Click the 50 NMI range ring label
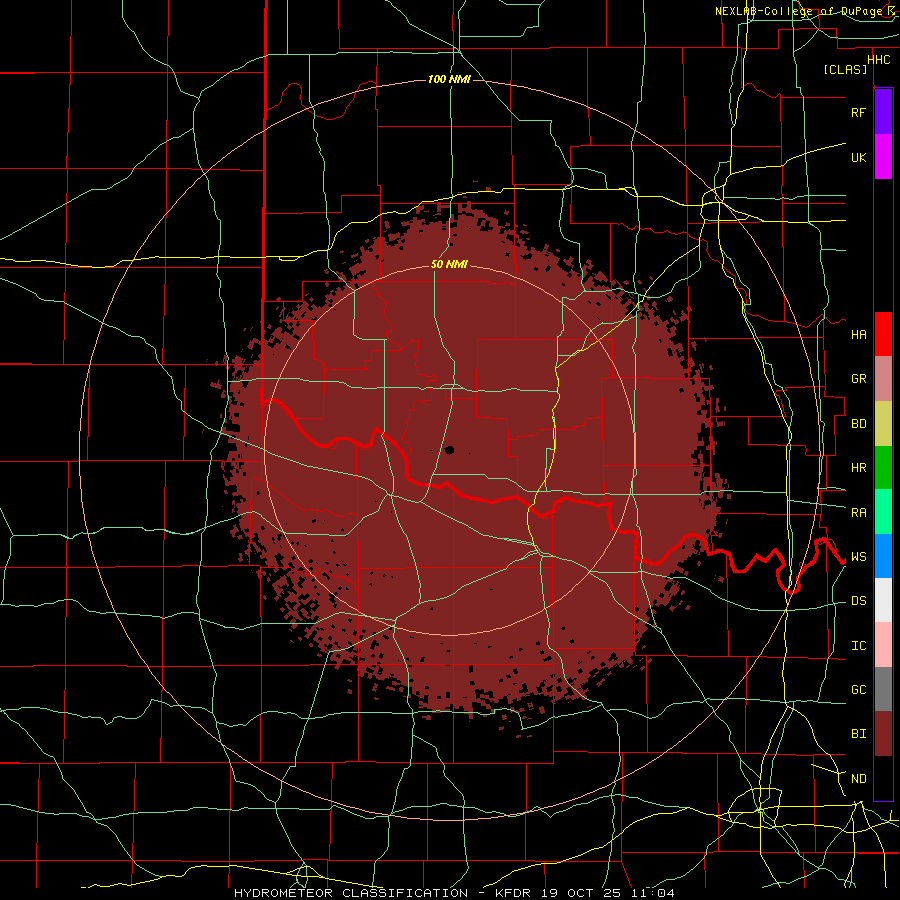Image resolution: width=900 pixels, height=900 pixels. click(x=449, y=264)
